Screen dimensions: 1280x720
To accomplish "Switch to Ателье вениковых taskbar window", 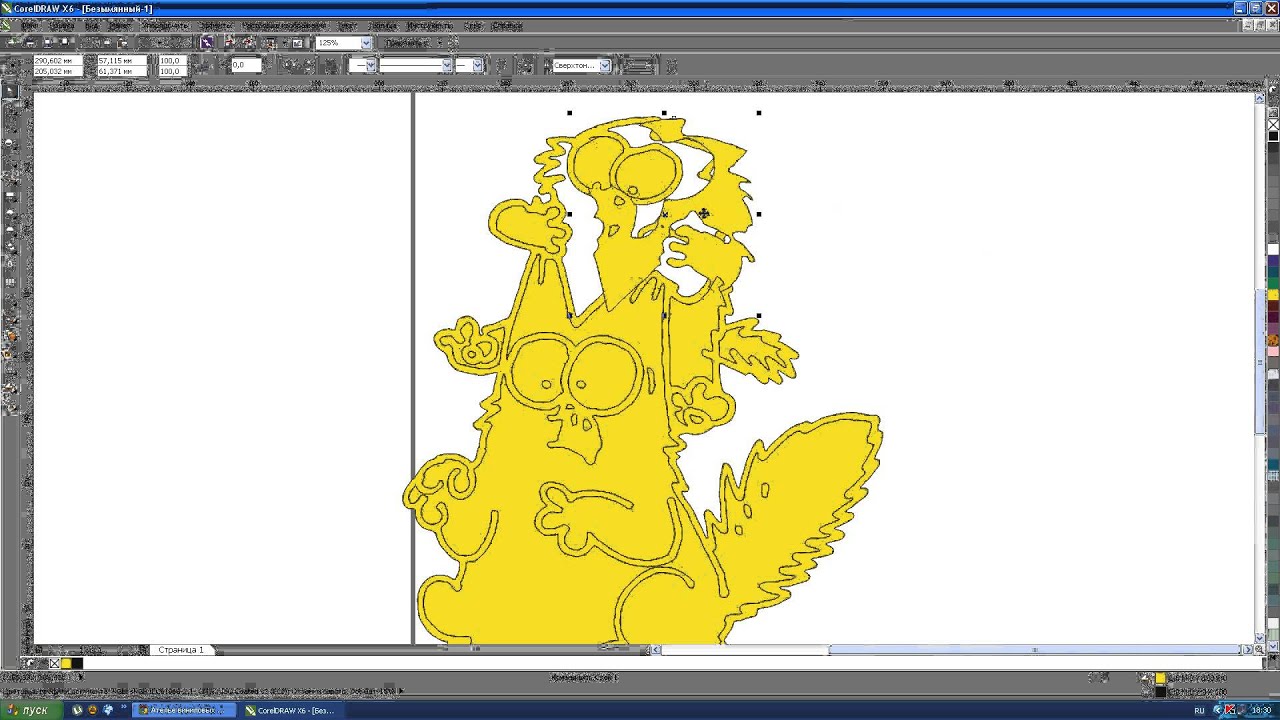I will pos(184,710).
